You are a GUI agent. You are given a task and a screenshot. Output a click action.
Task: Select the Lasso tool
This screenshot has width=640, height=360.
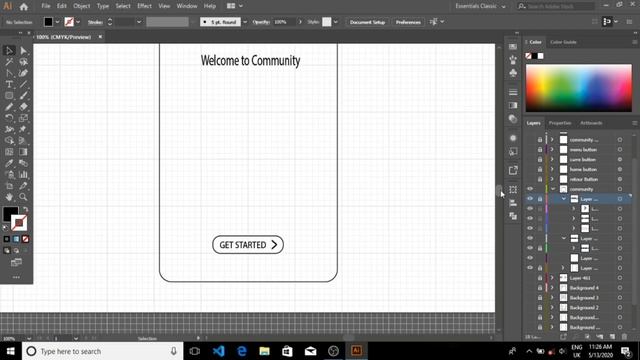click(x=23, y=62)
